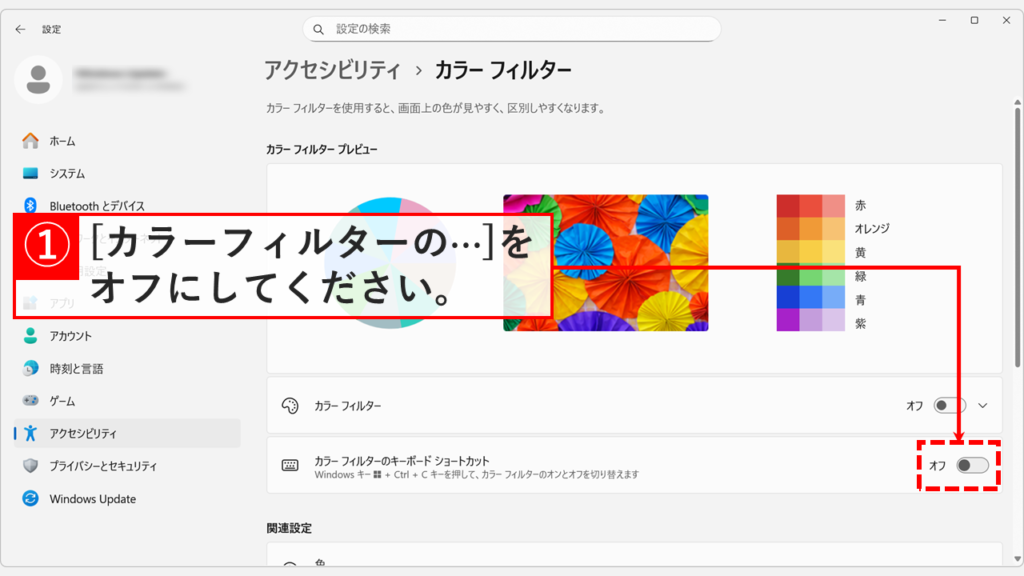Click the back arrow button
This screenshot has width=1024, height=576.
(x=20, y=29)
